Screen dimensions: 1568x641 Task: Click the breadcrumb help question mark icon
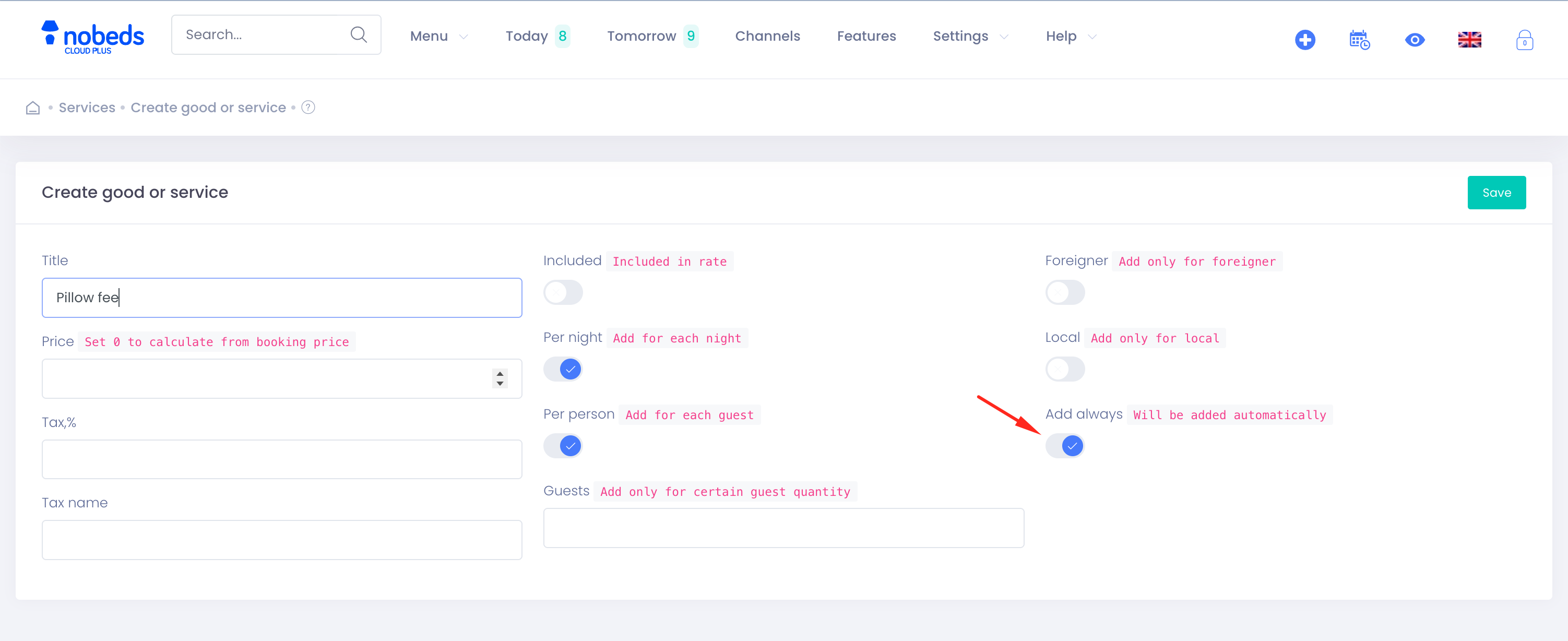click(x=308, y=107)
